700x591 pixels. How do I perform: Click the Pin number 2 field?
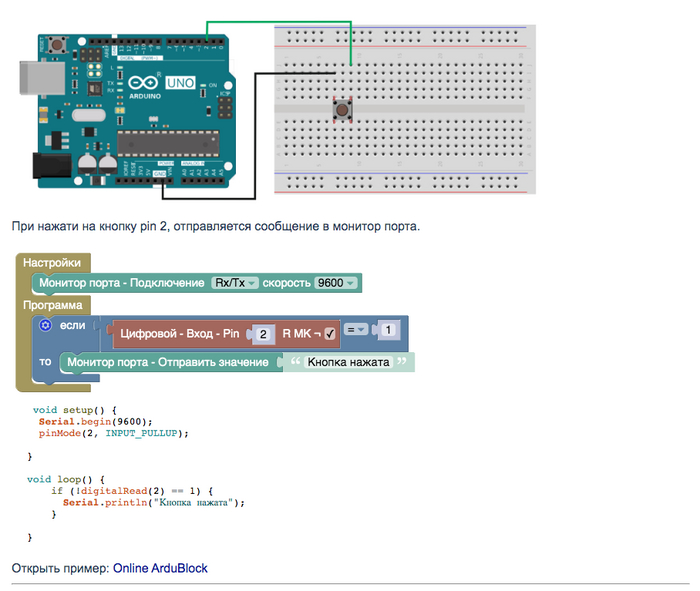(261, 335)
